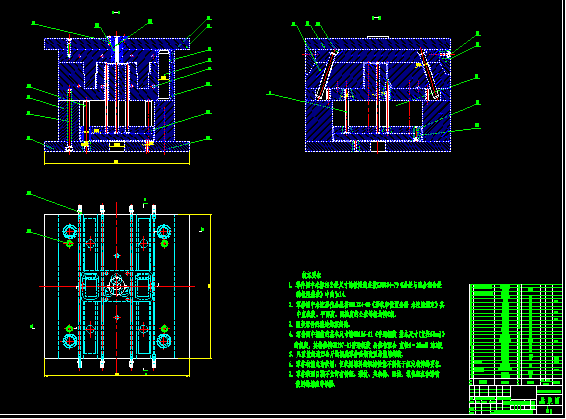The image size is (566, 419).
Task: Select the plan view of the mold plate
Action: coord(117,287)
